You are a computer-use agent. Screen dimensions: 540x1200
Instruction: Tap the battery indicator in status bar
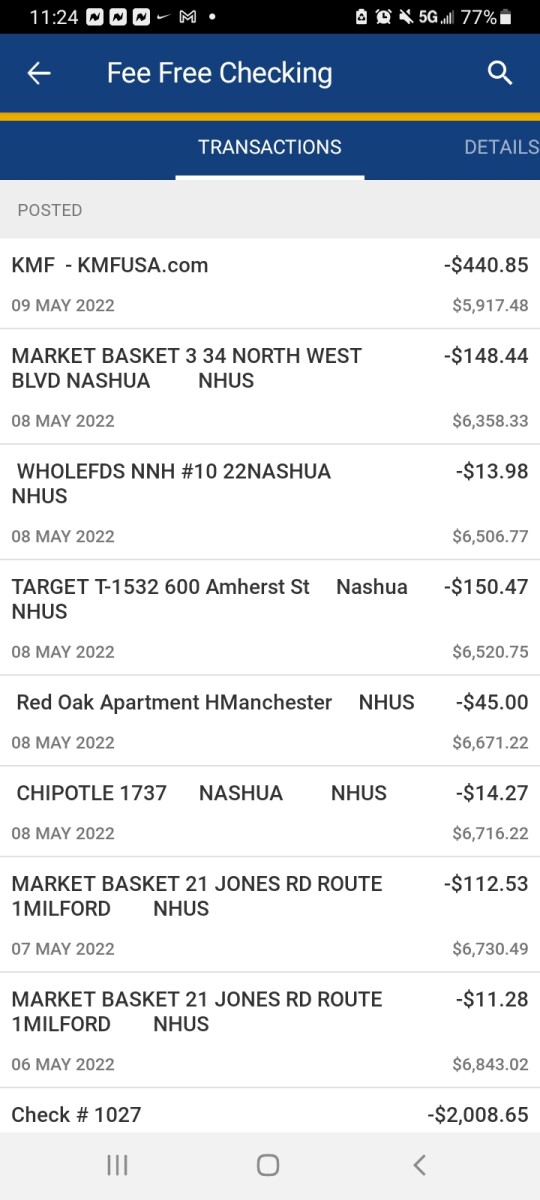[x=506, y=17]
